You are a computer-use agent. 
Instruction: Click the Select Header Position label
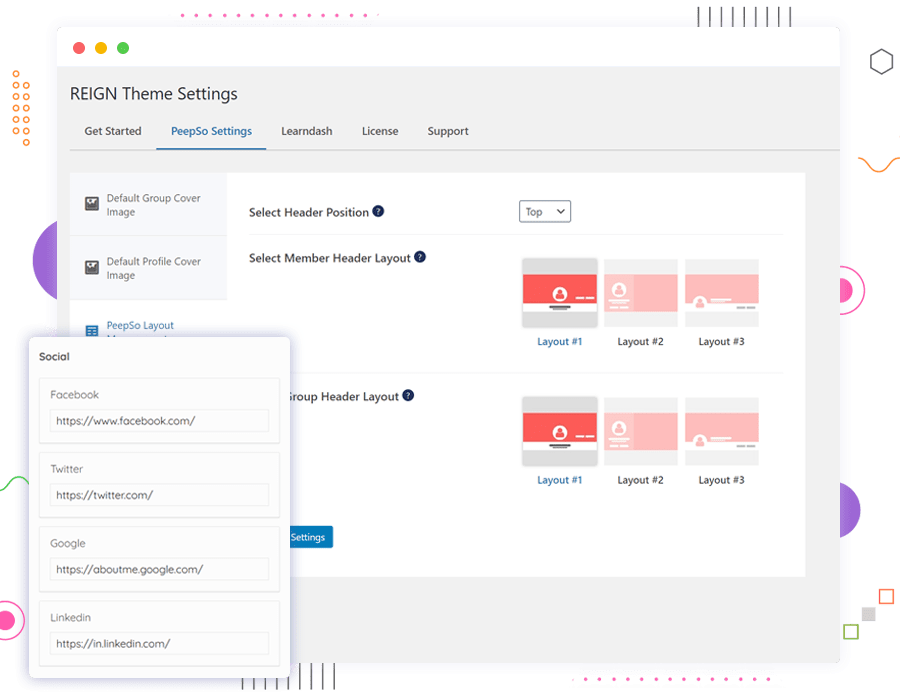click(309, 212)
